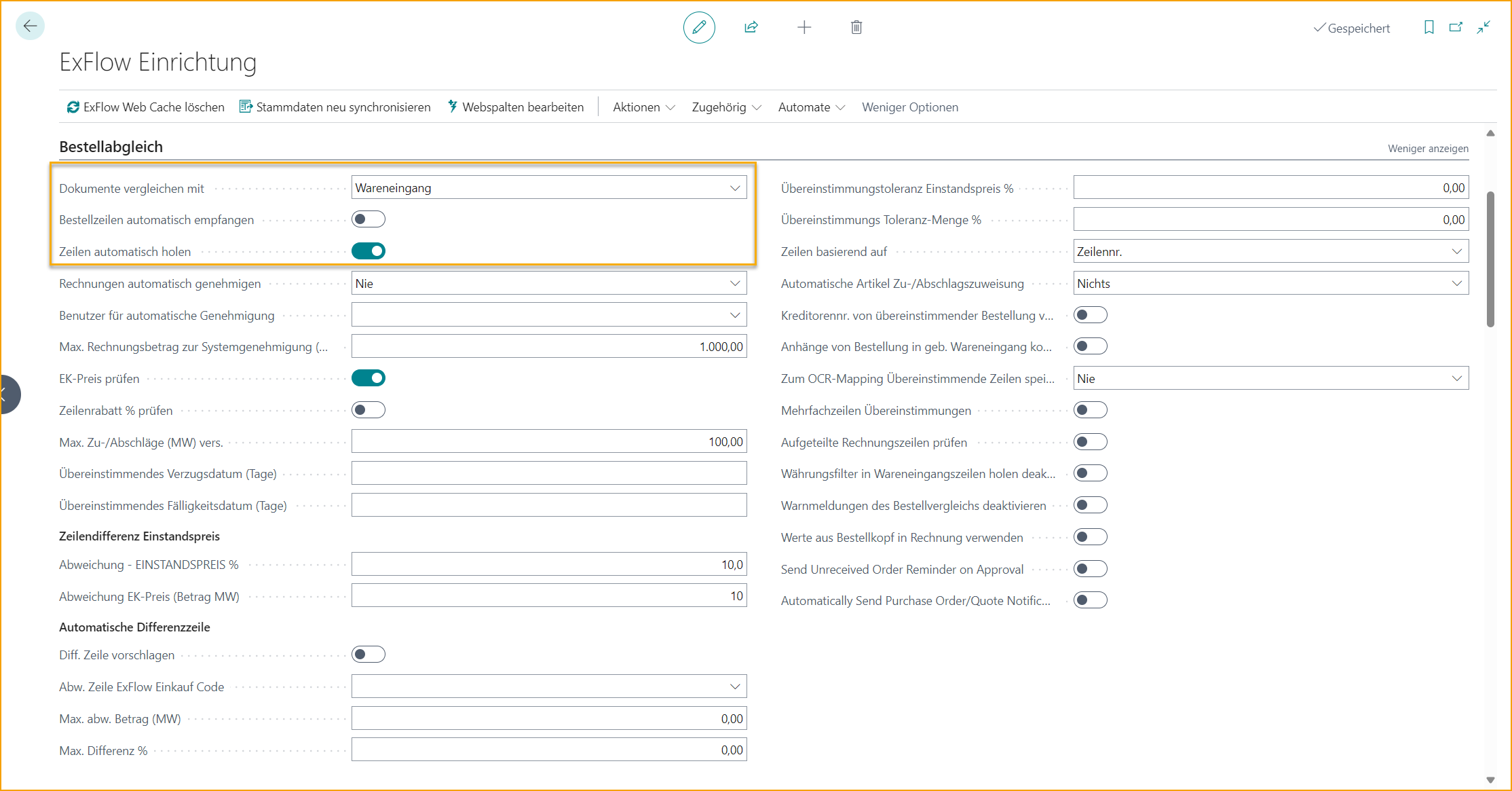Click the Stammdaten neu synchronisieren icon
The image size is (1512, 791).
(x=246, y=107)
